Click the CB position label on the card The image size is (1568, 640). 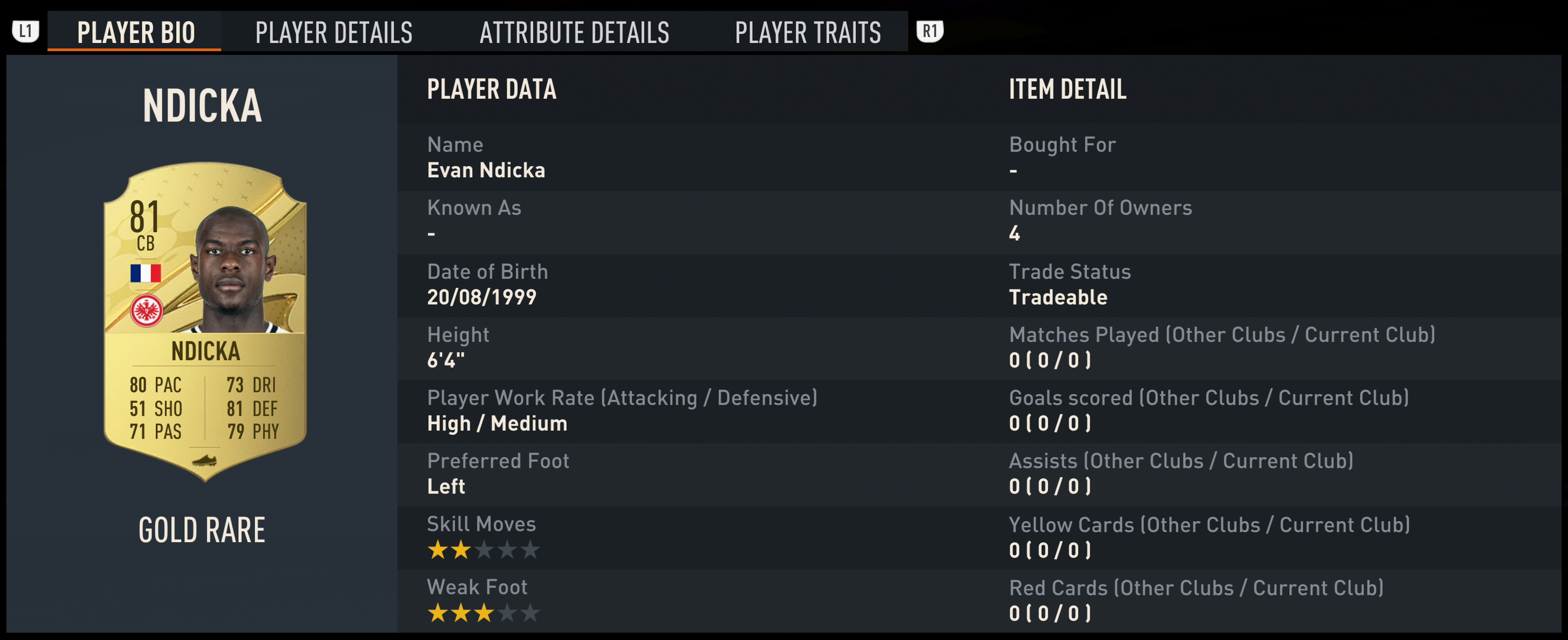pyautogui.click(x=145, y=244)
